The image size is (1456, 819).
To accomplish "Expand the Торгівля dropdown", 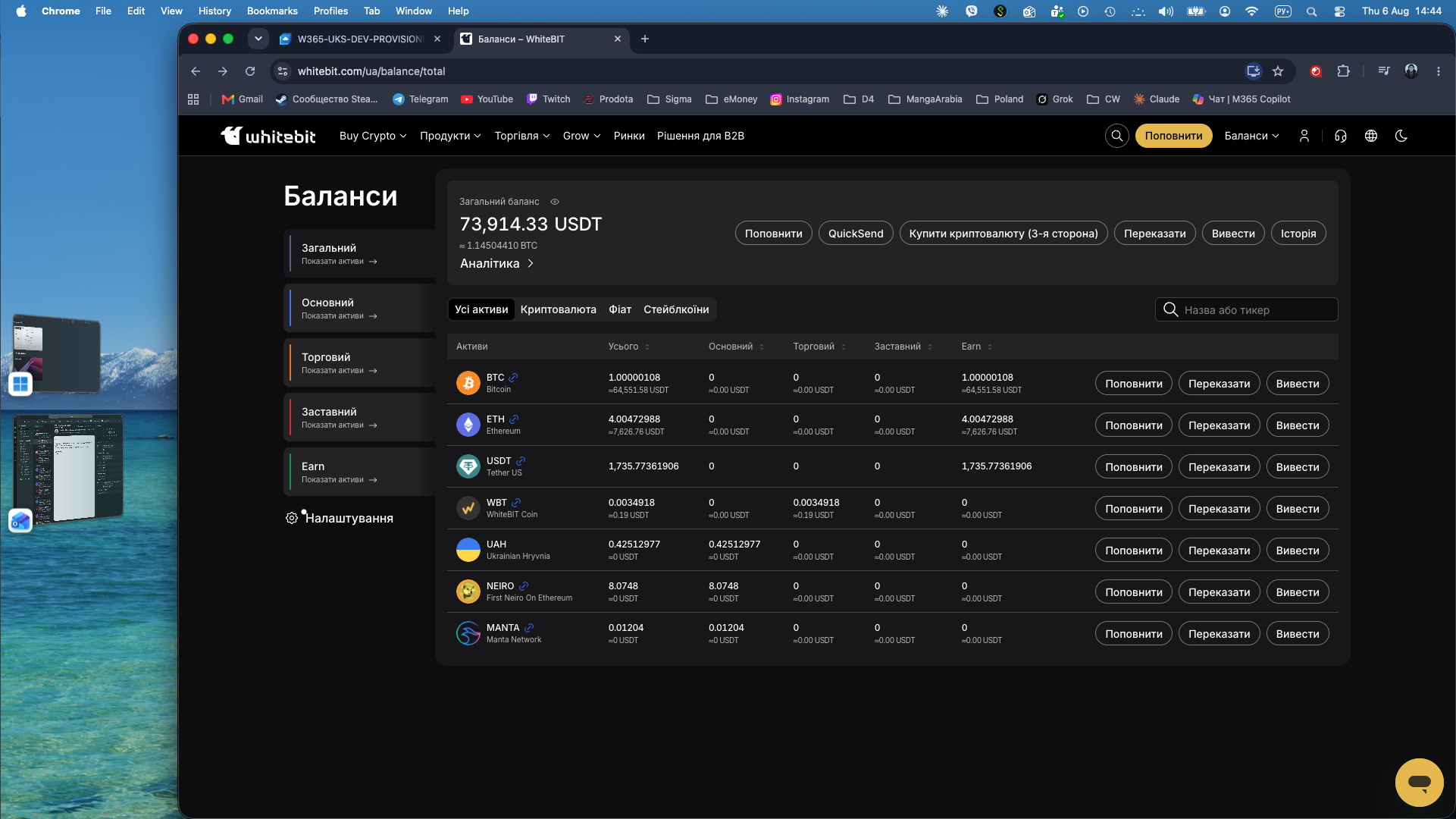I will [x=522, y=136].
